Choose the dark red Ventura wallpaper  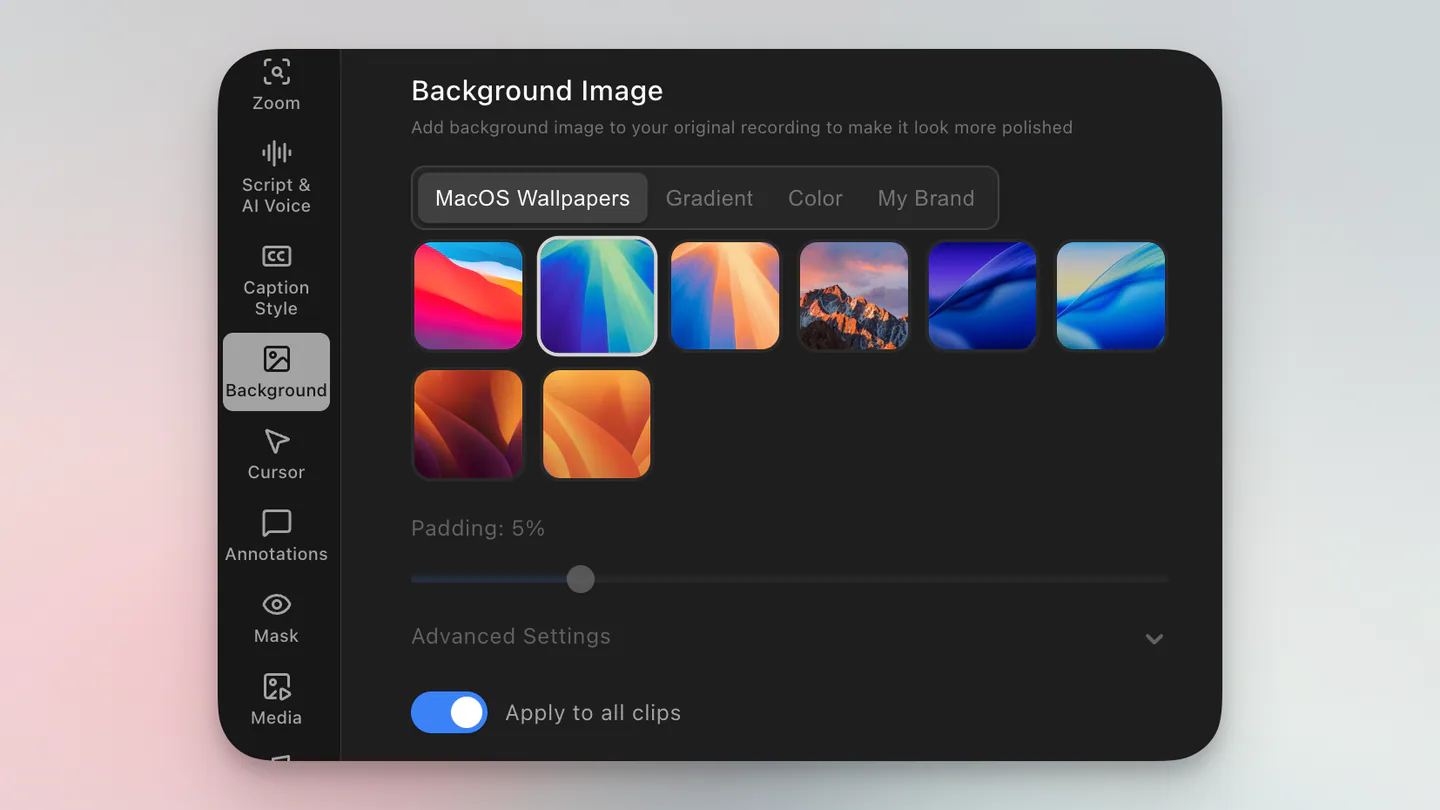coord(469,424)
